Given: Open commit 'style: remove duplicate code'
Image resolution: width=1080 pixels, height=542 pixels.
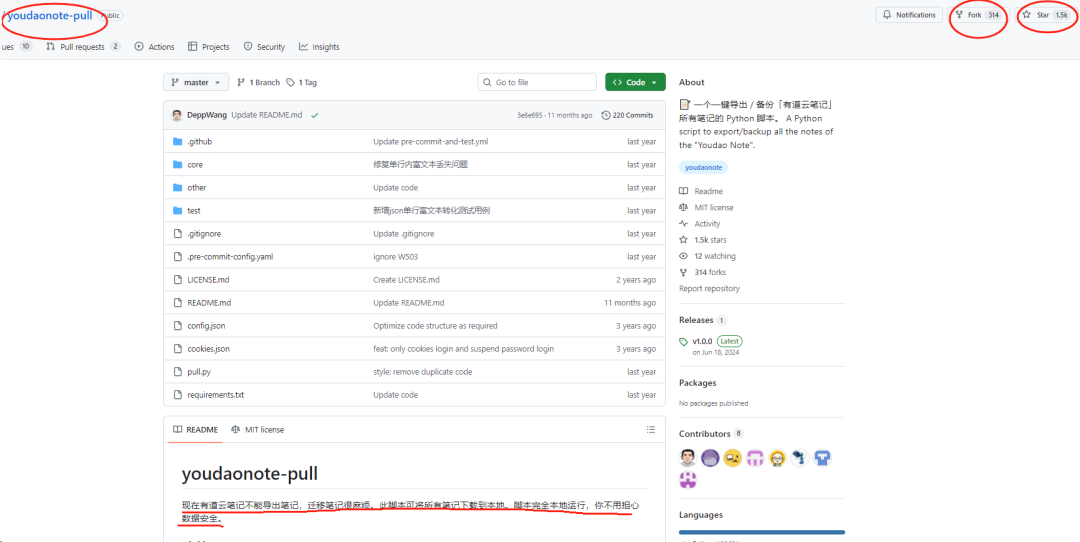Looking at the screenshot, I should (x=422, y=372).
